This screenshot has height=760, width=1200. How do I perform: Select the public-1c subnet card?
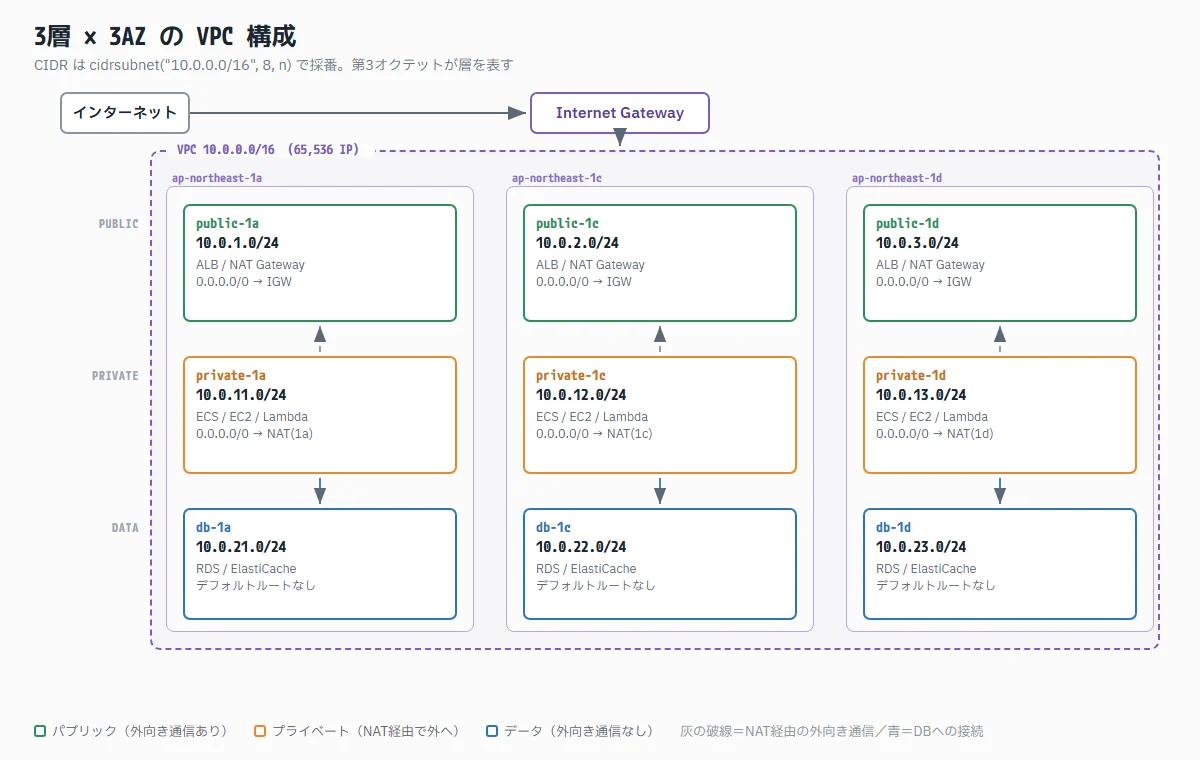pos(660,263)
